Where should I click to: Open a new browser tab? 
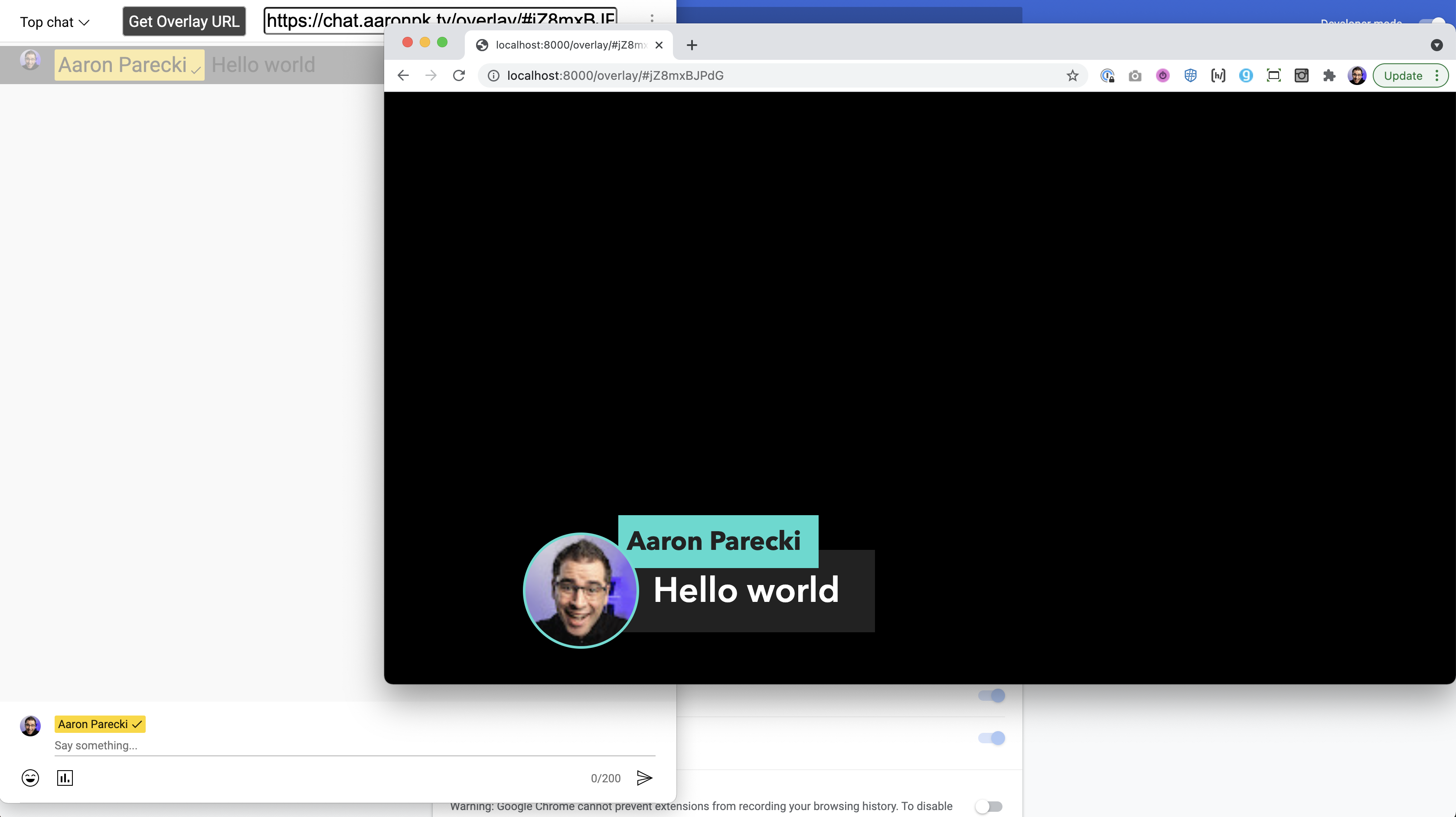coord(692,45)
